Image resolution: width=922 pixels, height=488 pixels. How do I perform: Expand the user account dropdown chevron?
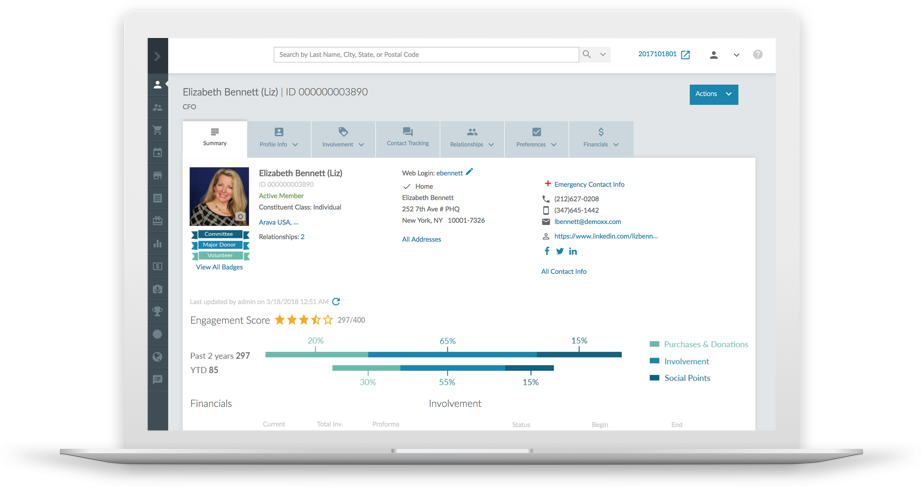(736, 55)
